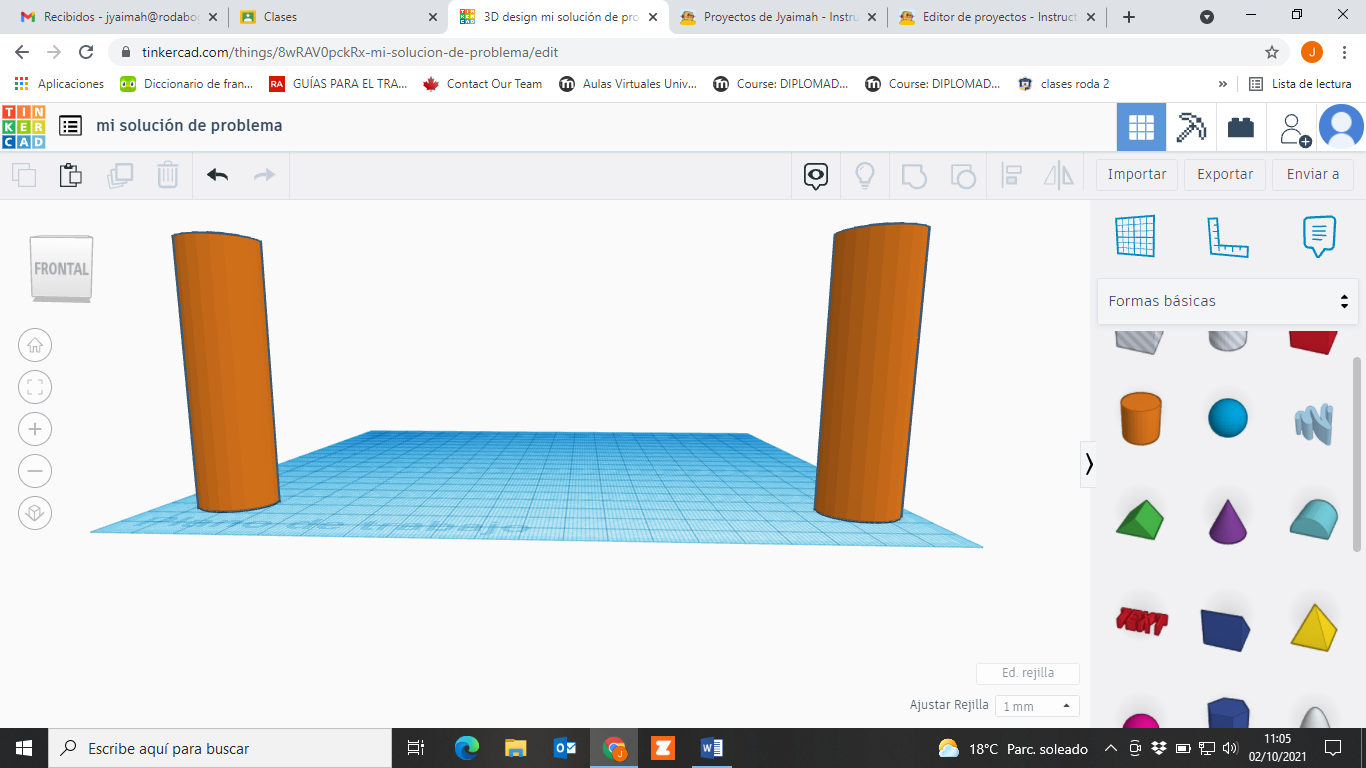Select the yellow pyramid shape
1366x768 pixels.
click(1314, 626)
